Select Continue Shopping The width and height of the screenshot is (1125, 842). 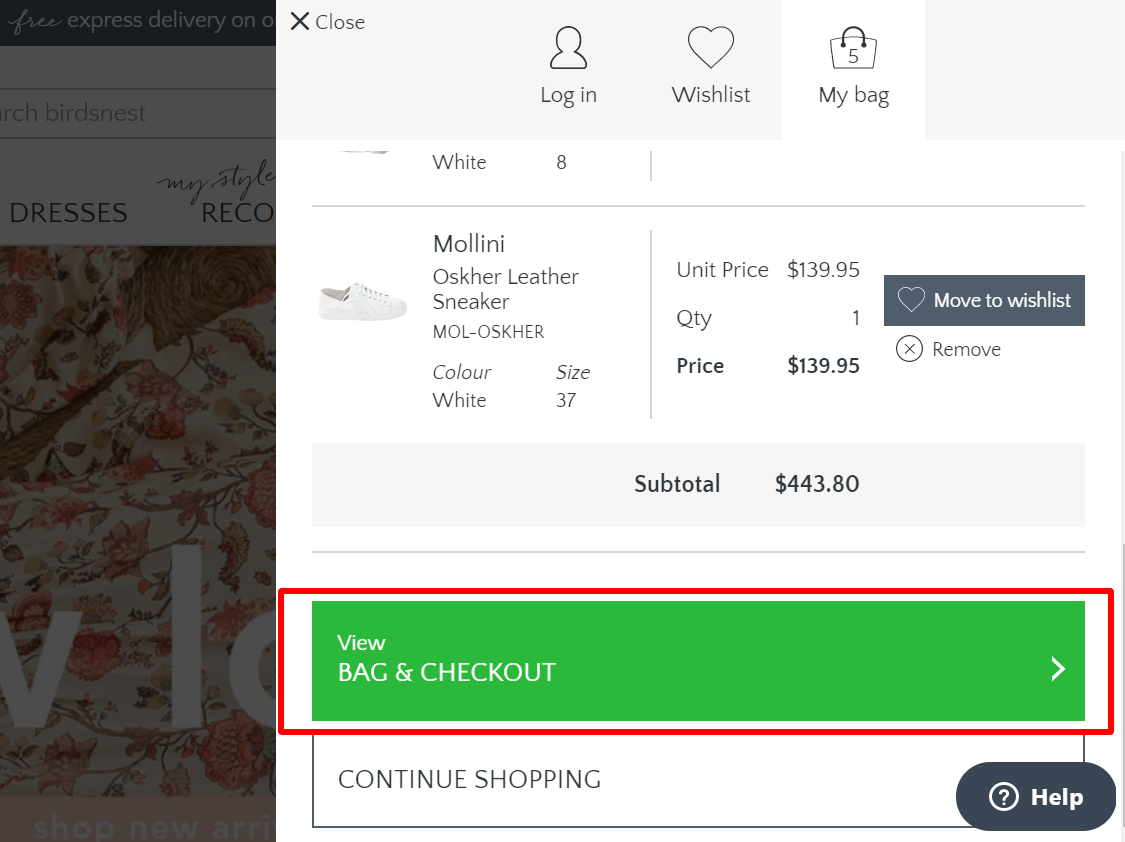698,780
